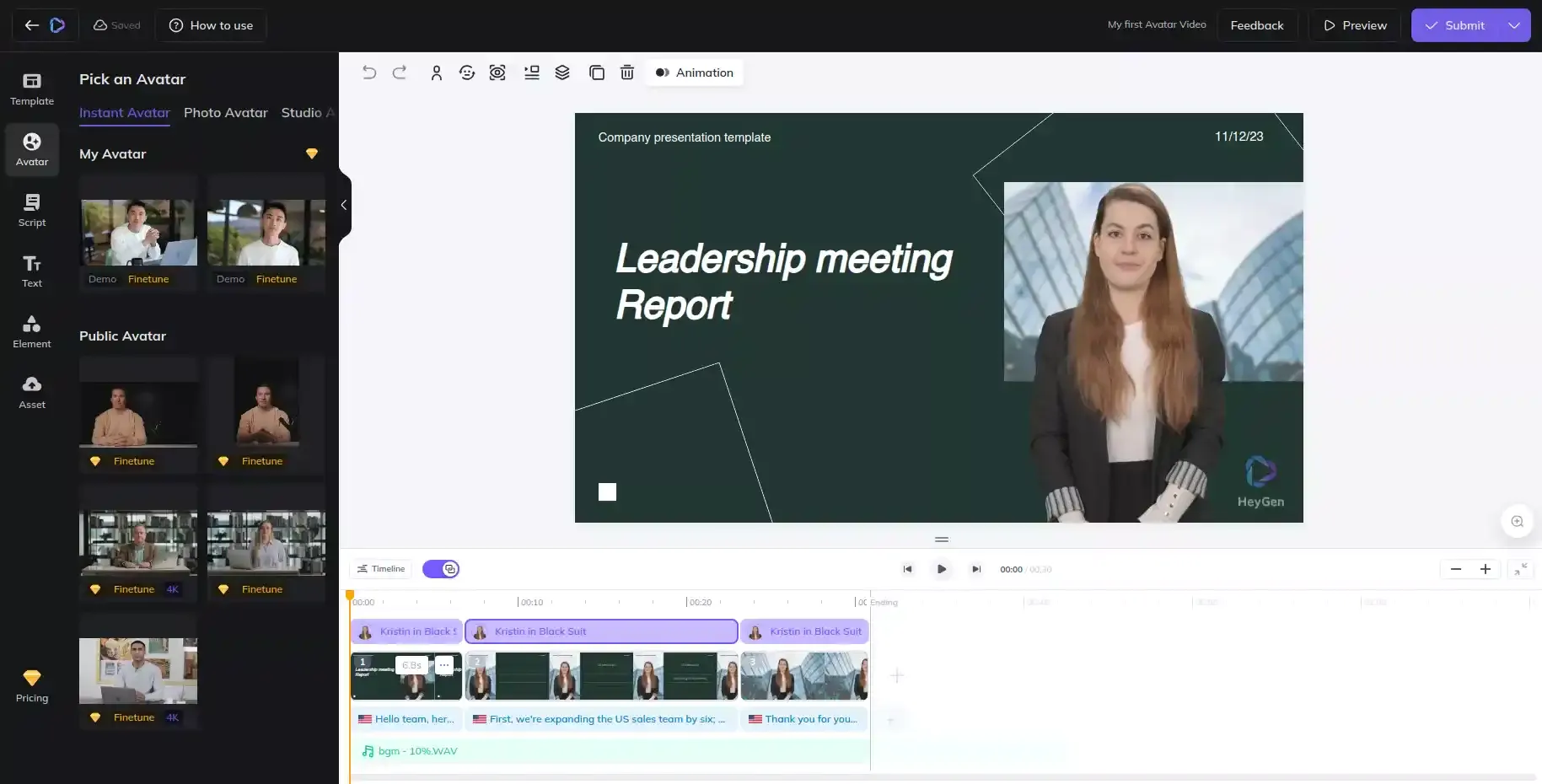Expand the Submit button dropdown arrow
Screen dimensions: 1542x784
1515,25
